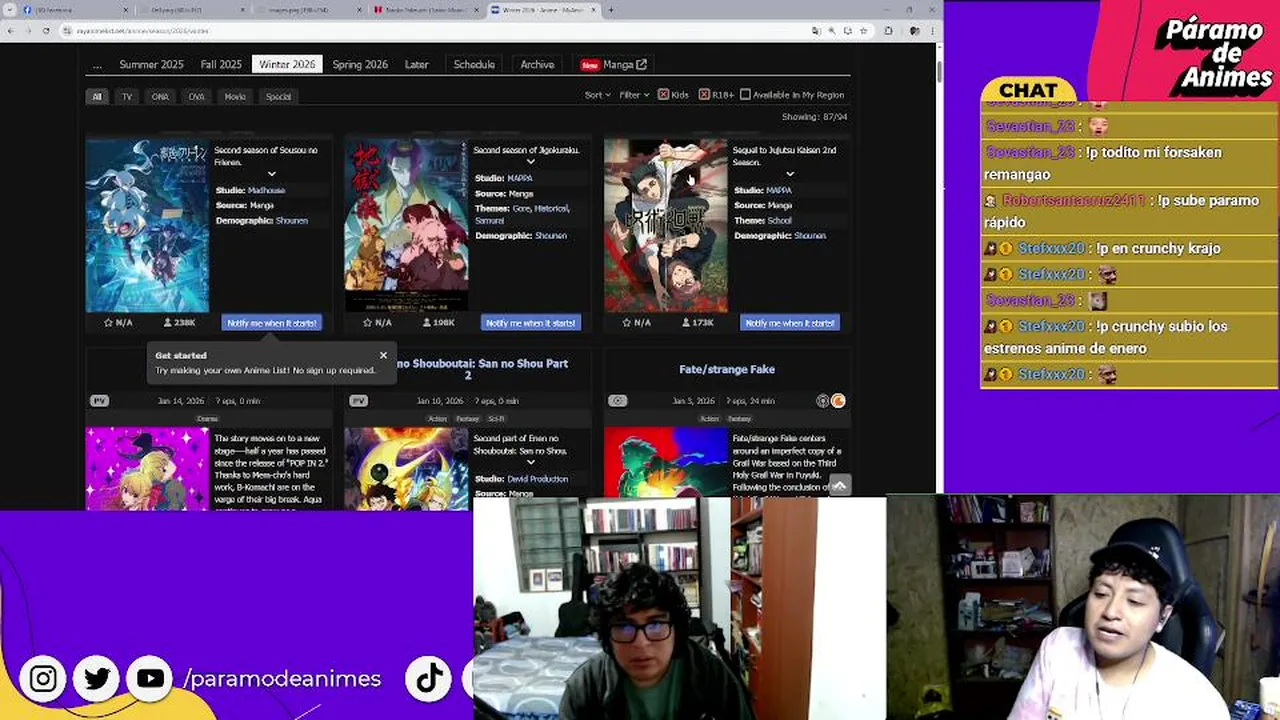1280x720 pixels.
Task: Play the PV badge dated Jan 10, 2026
Action: coord(358,401)
